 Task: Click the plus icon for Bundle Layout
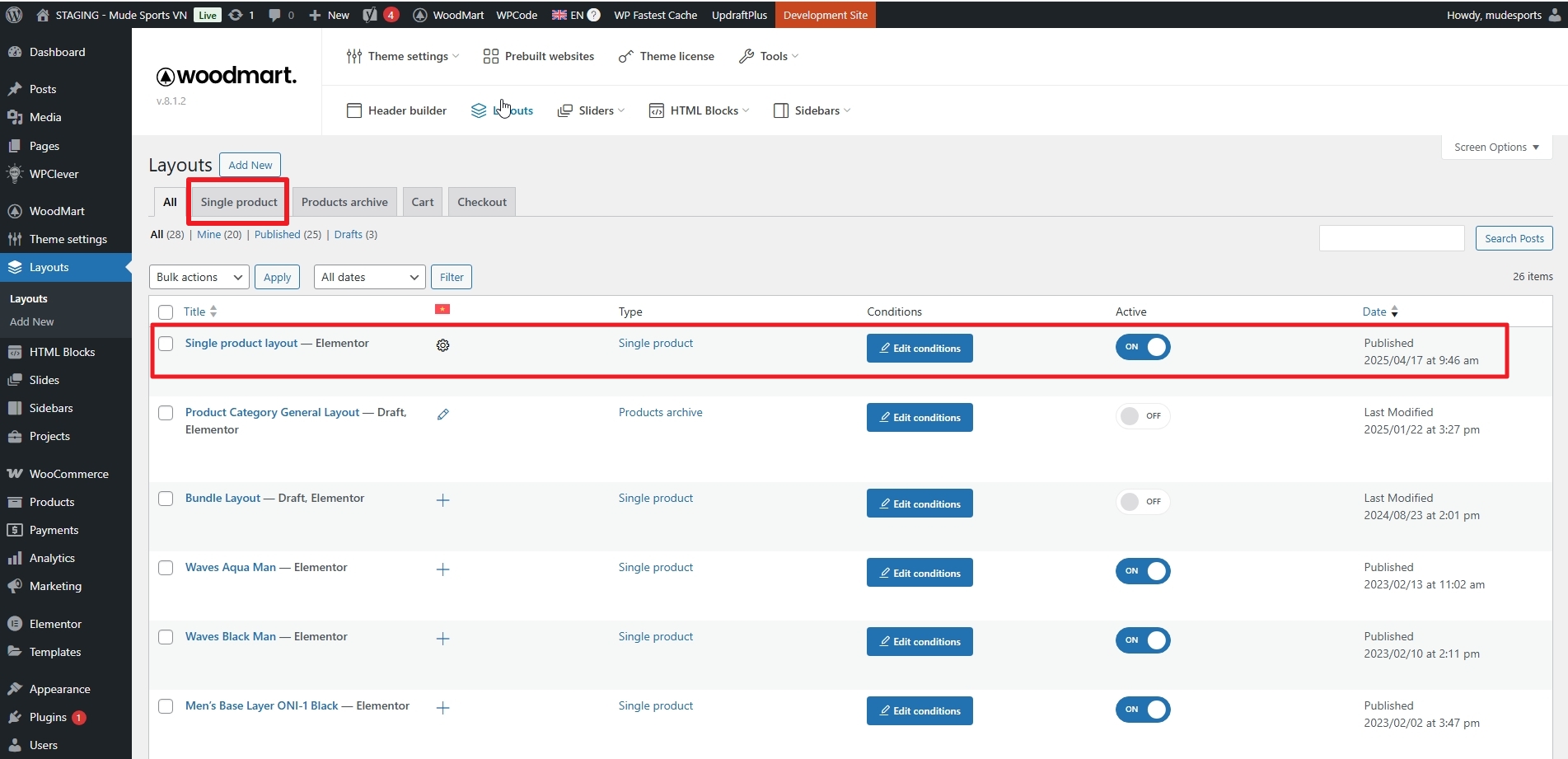pos(442,500)
